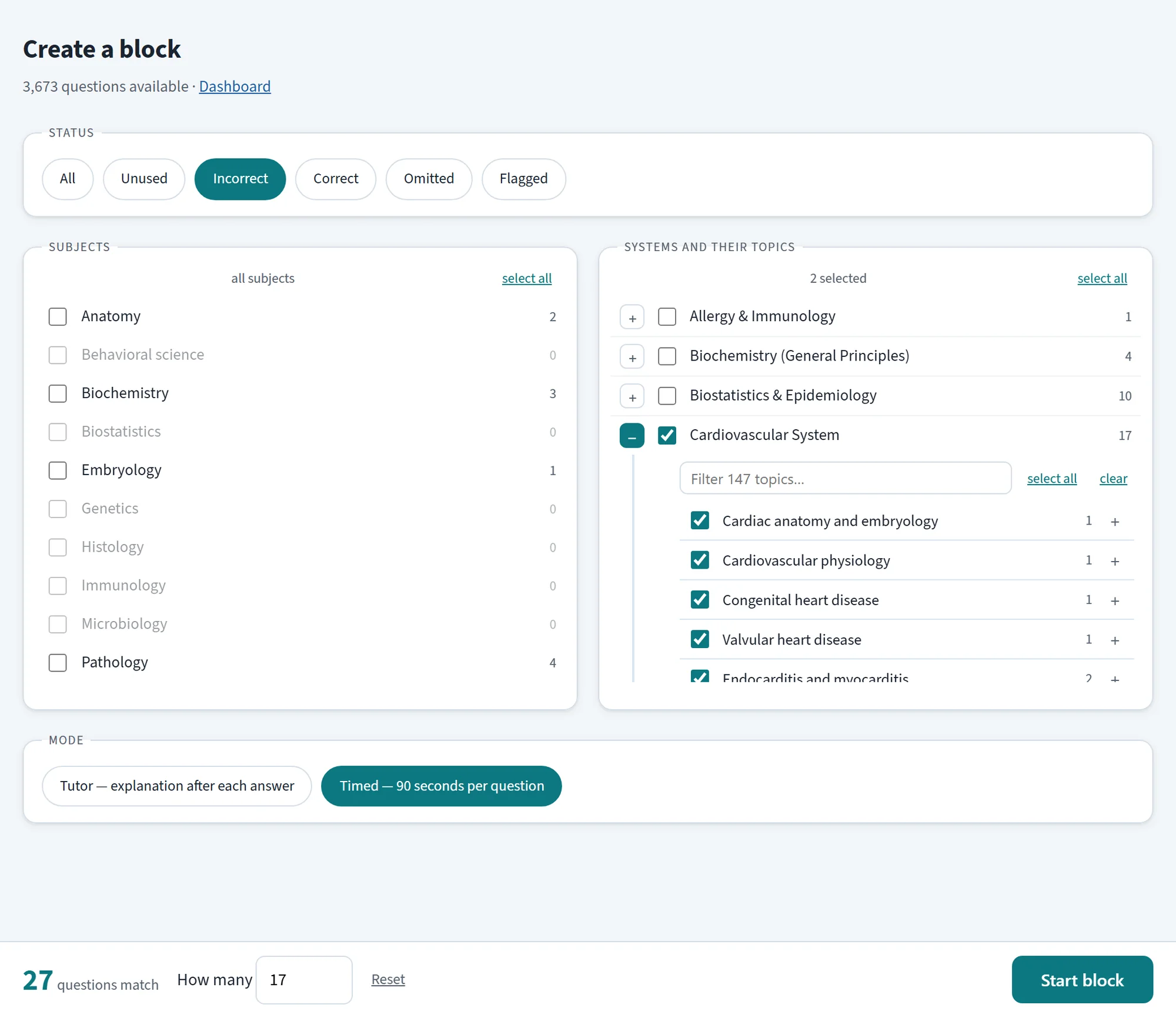Uncheck Congenital heart disease topic

(x=700, y=599)
